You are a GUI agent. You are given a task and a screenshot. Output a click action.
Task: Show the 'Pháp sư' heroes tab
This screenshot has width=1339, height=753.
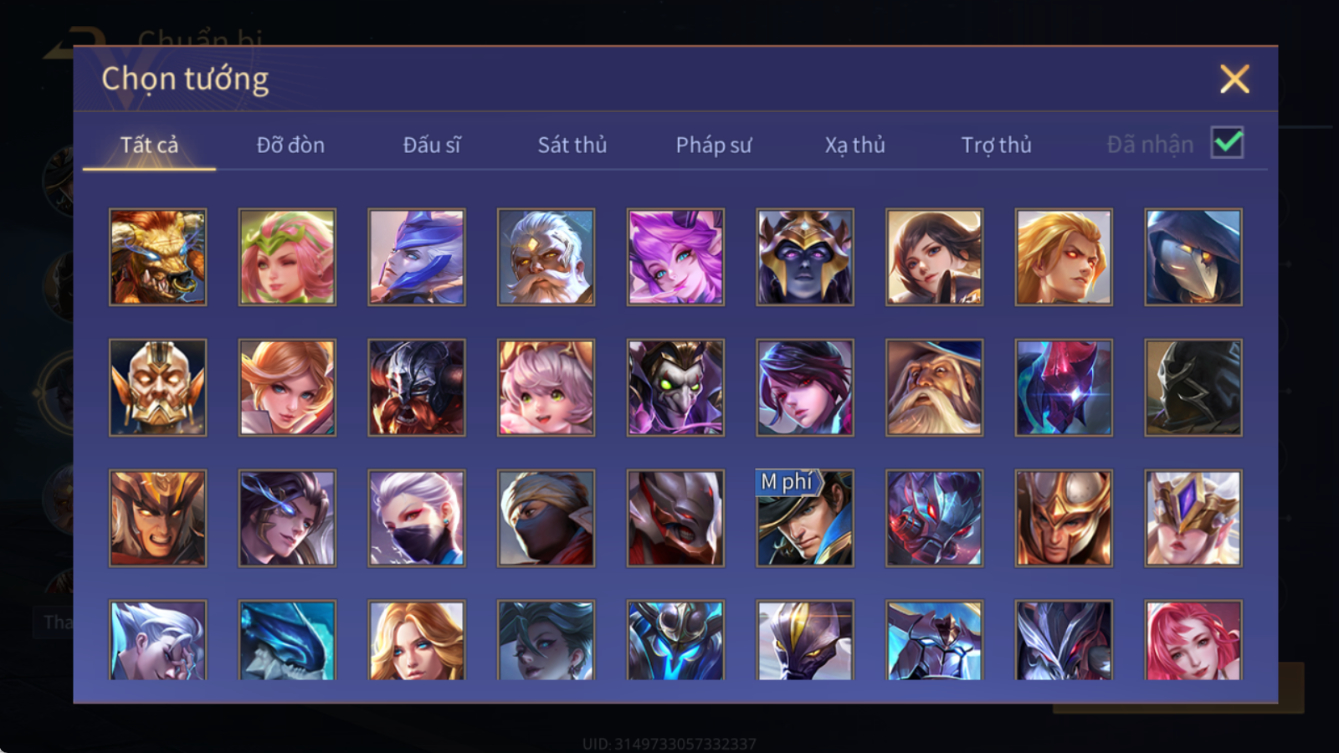(x=714, y=145)
